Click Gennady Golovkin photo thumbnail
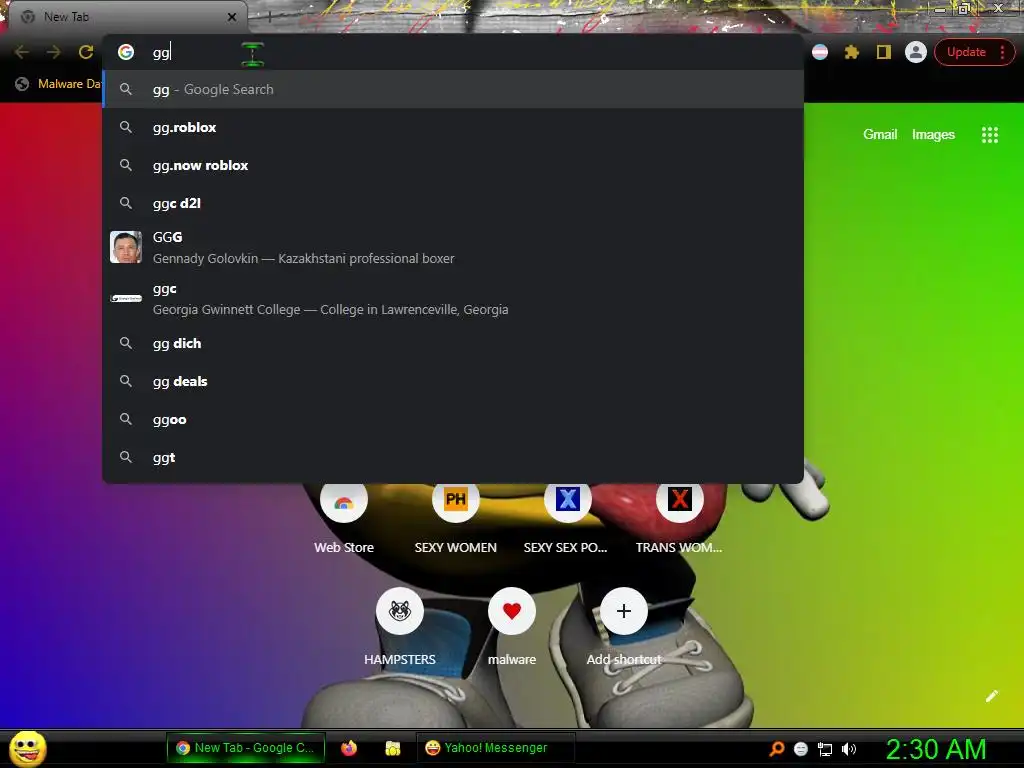 [126, 247]
